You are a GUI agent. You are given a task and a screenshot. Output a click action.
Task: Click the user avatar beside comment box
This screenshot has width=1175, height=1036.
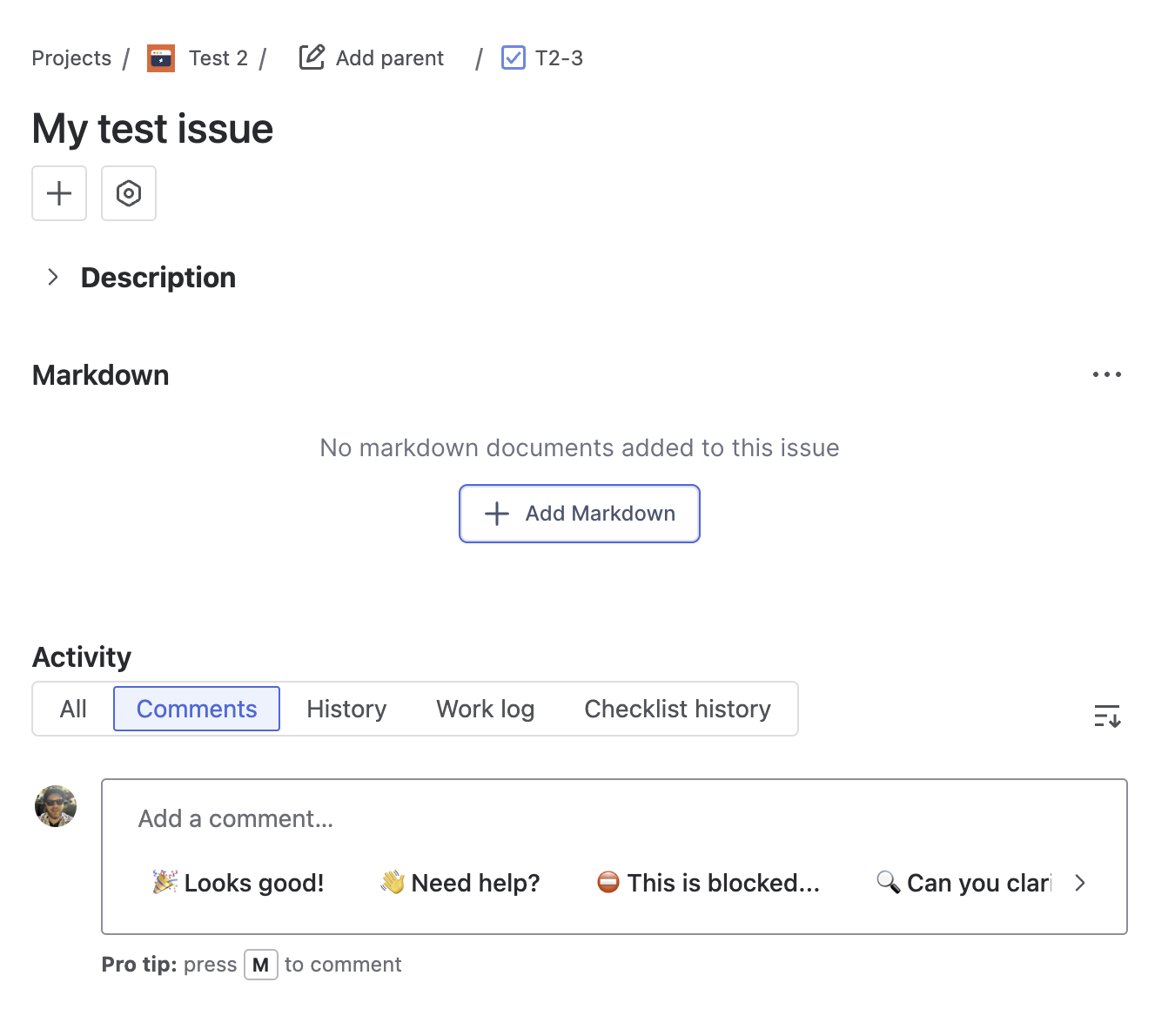pyautogui.click(x=56, y=806)
